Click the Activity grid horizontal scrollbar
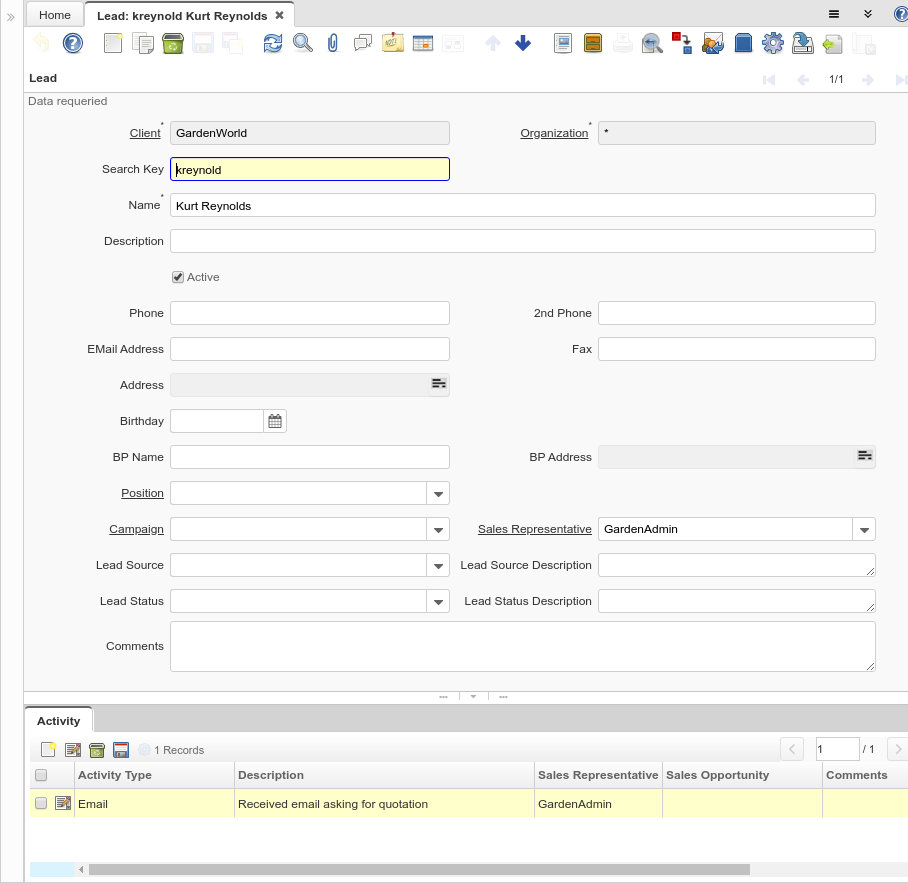Image resolution: width=908 pixels, height=883 pixels. pyautogui.click(x=418, y=869)
